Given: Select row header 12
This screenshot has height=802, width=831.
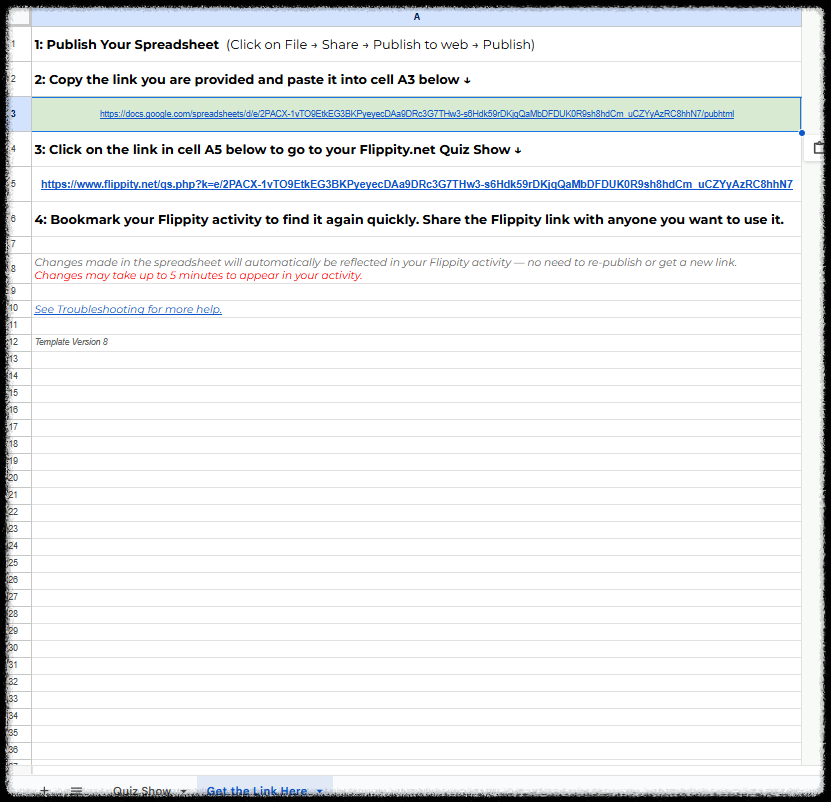Looking at the screenshot, I should click(20, 342).
